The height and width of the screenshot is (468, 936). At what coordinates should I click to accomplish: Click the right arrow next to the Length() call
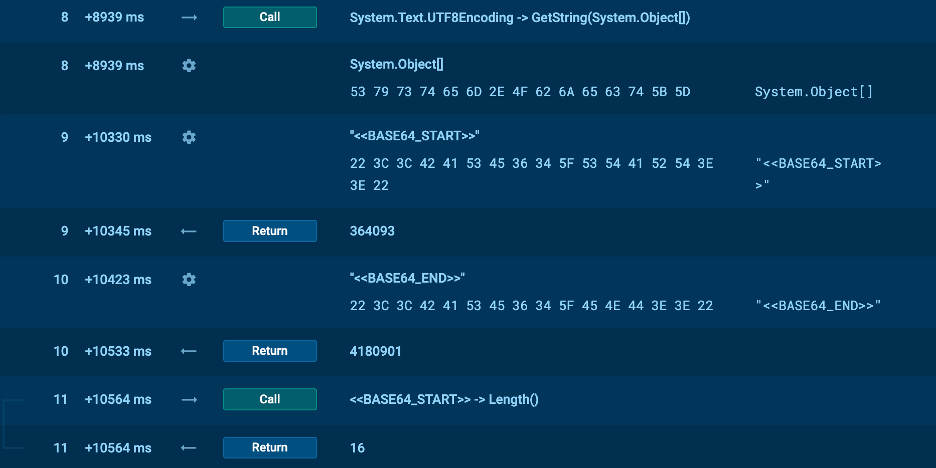point(189,399)
